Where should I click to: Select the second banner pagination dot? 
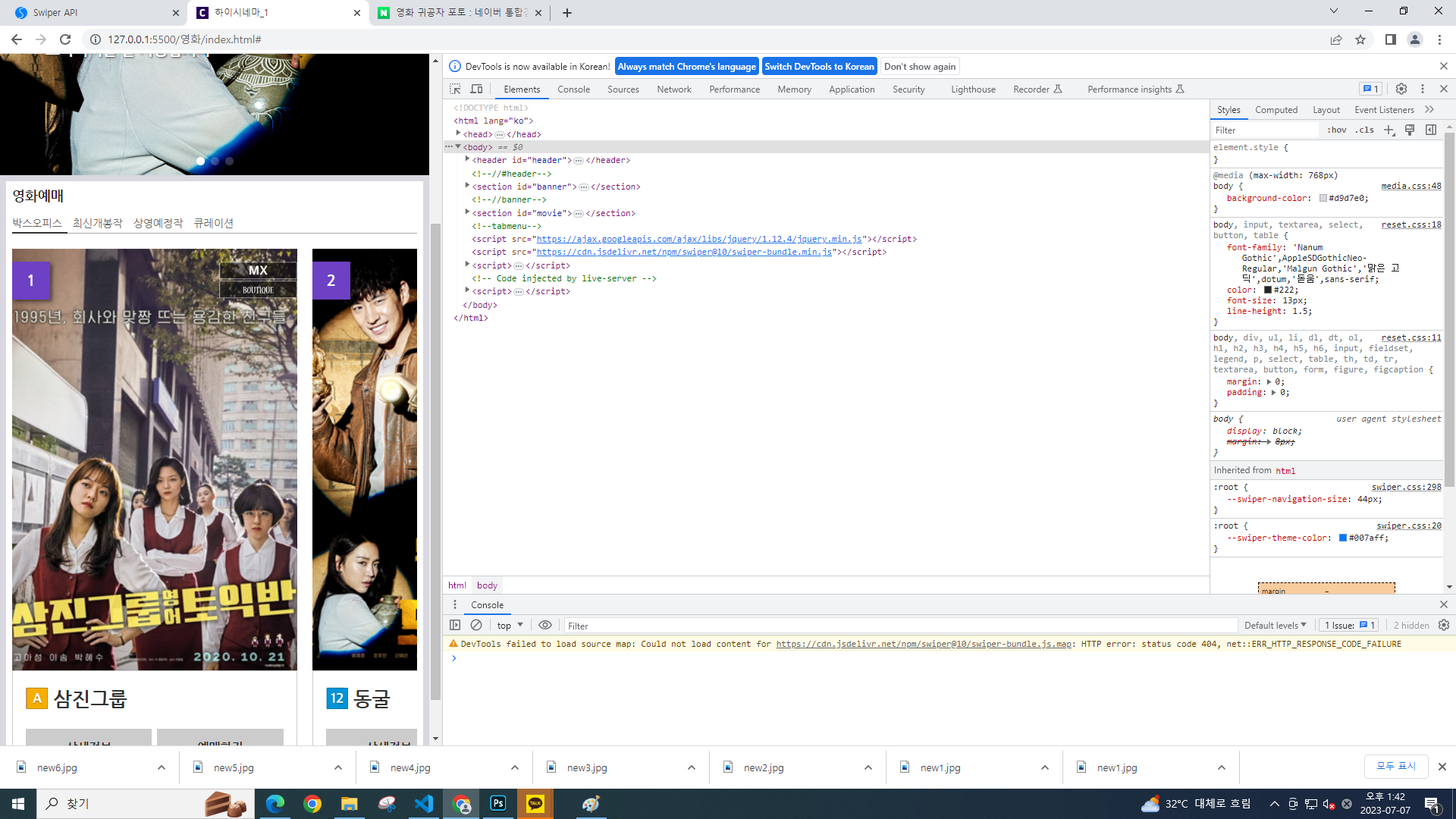coord(215,161)
